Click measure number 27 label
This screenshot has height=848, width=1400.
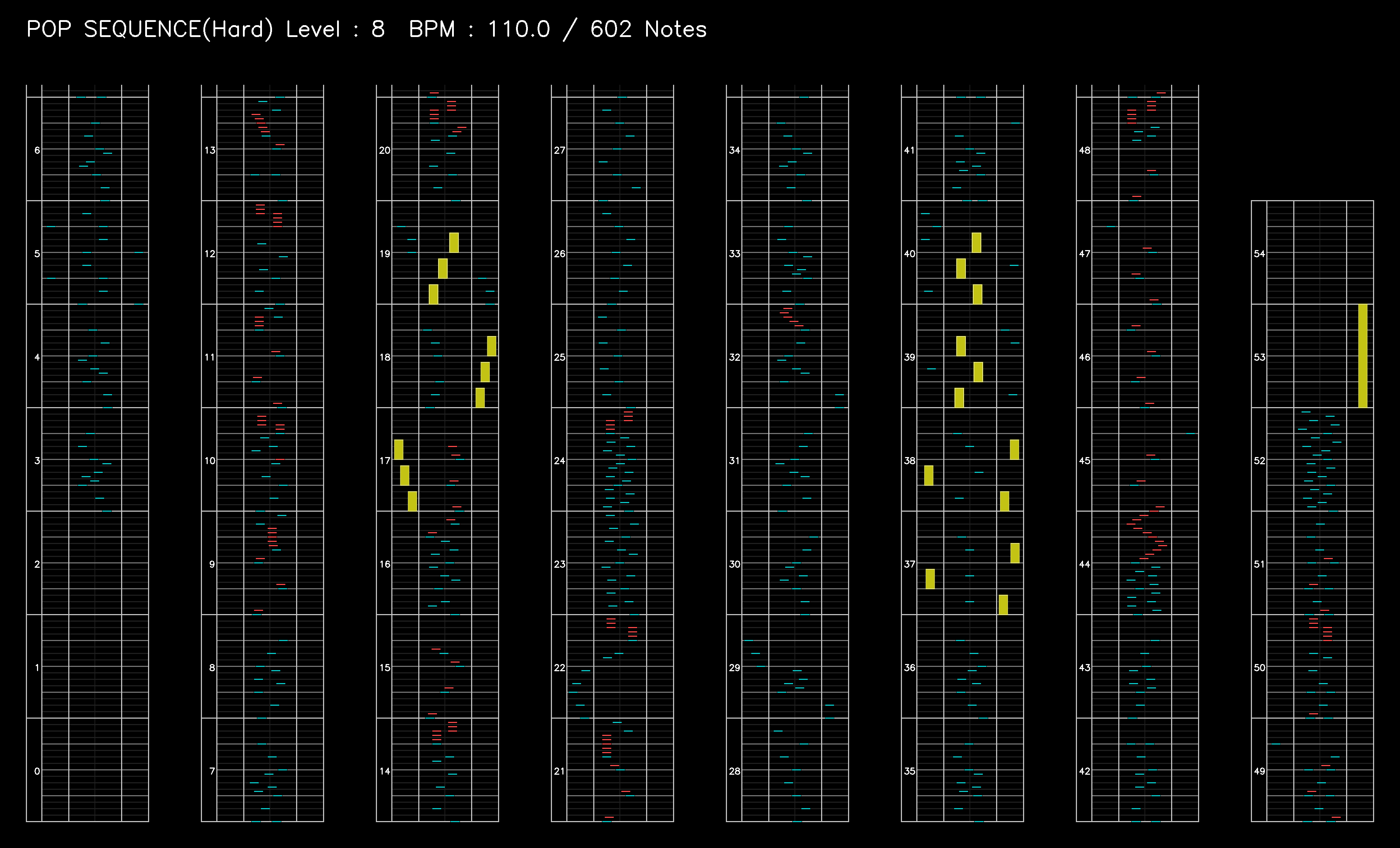coord(559,150)
